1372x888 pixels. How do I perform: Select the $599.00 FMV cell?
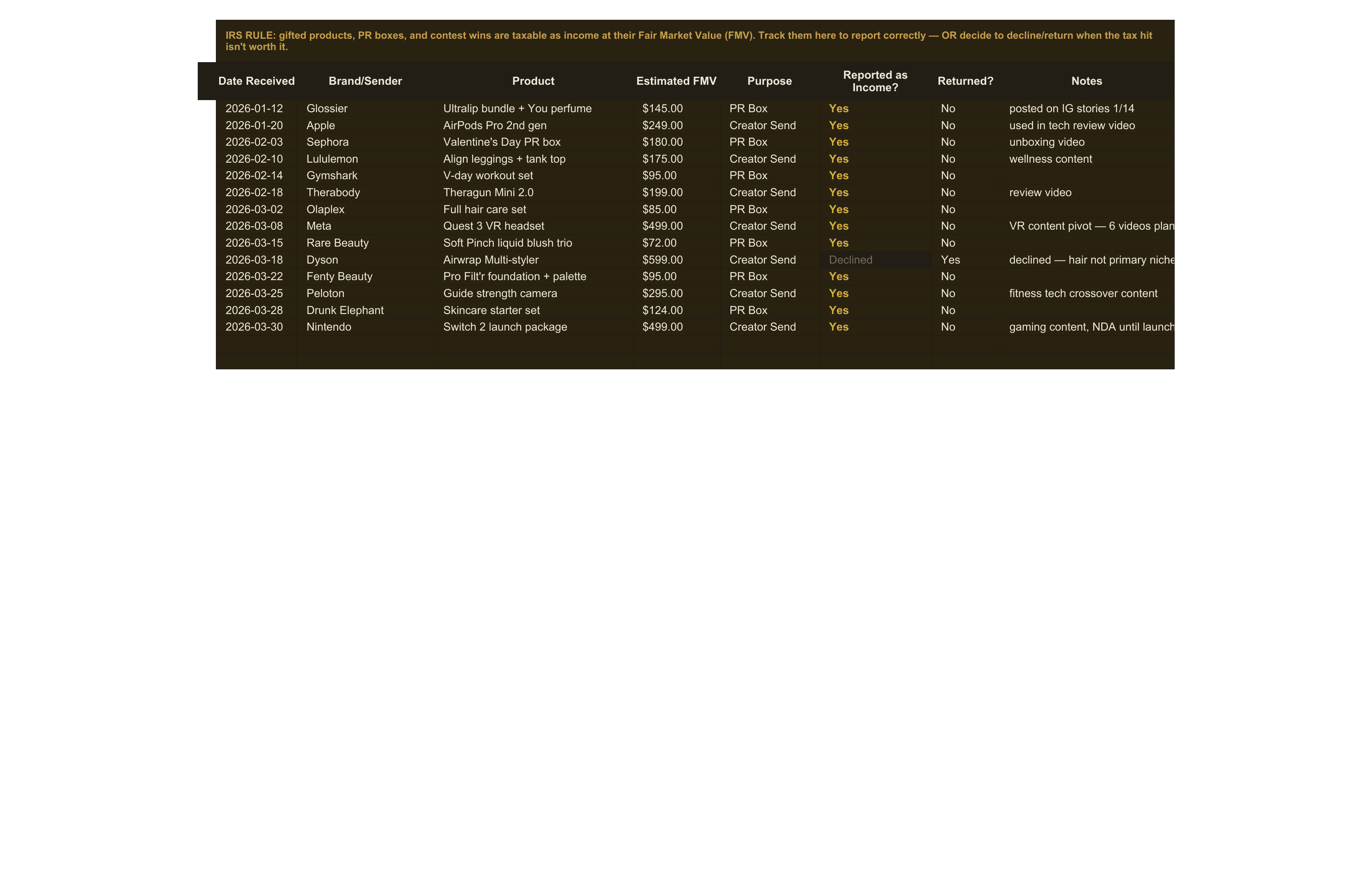coord(676,260)
